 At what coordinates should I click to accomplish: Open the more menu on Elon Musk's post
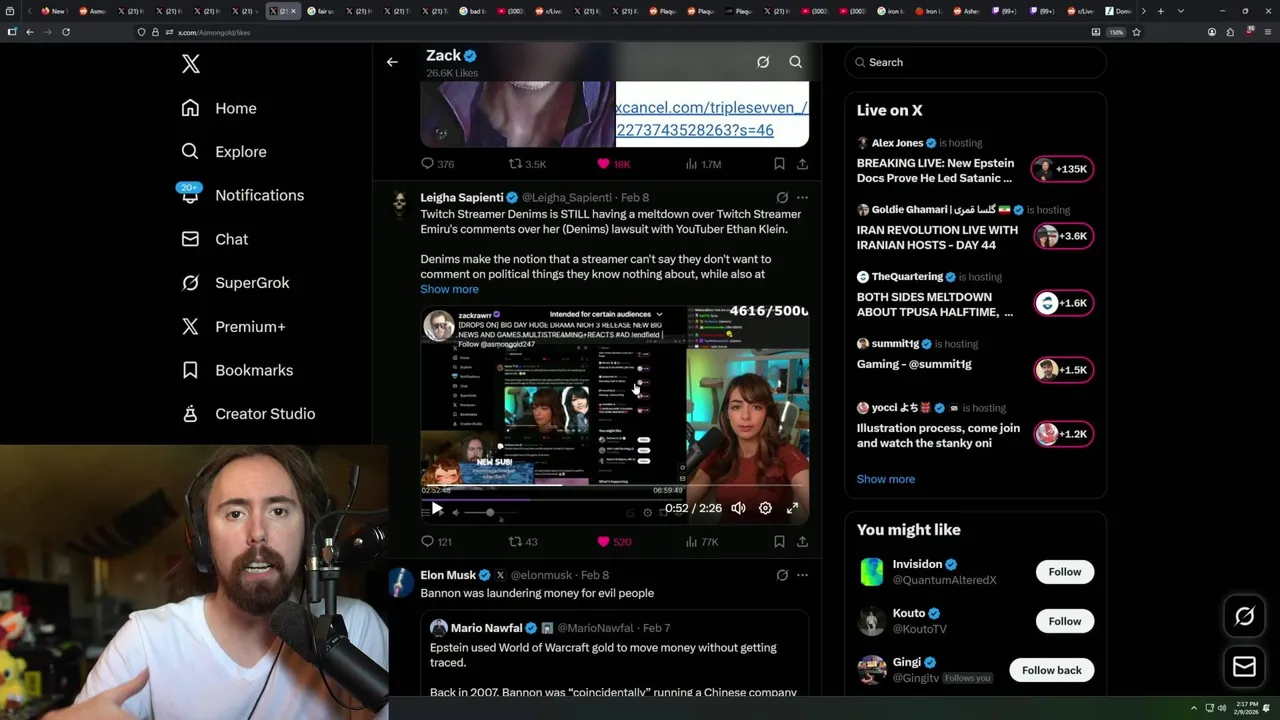pyautogui.click(x=802, y=575)
